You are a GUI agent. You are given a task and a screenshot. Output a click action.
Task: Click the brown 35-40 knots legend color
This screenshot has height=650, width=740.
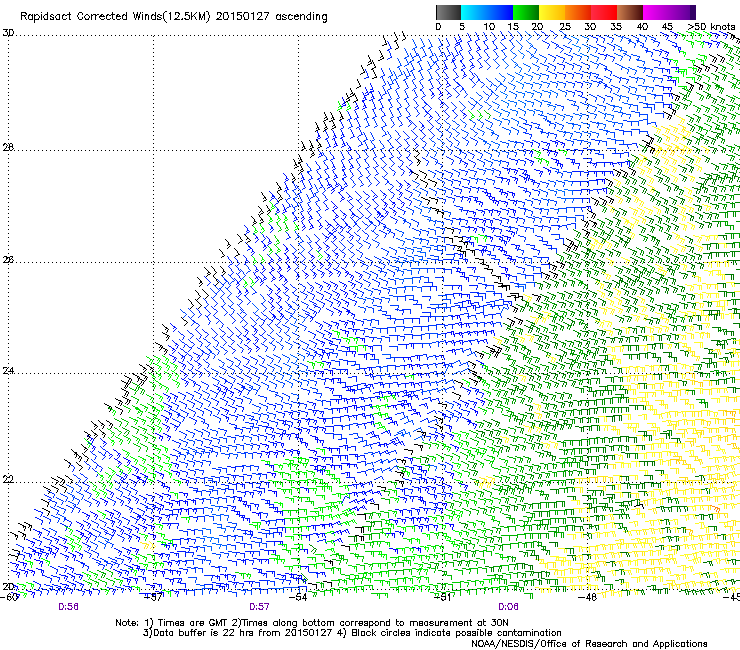tap(630, 12)
